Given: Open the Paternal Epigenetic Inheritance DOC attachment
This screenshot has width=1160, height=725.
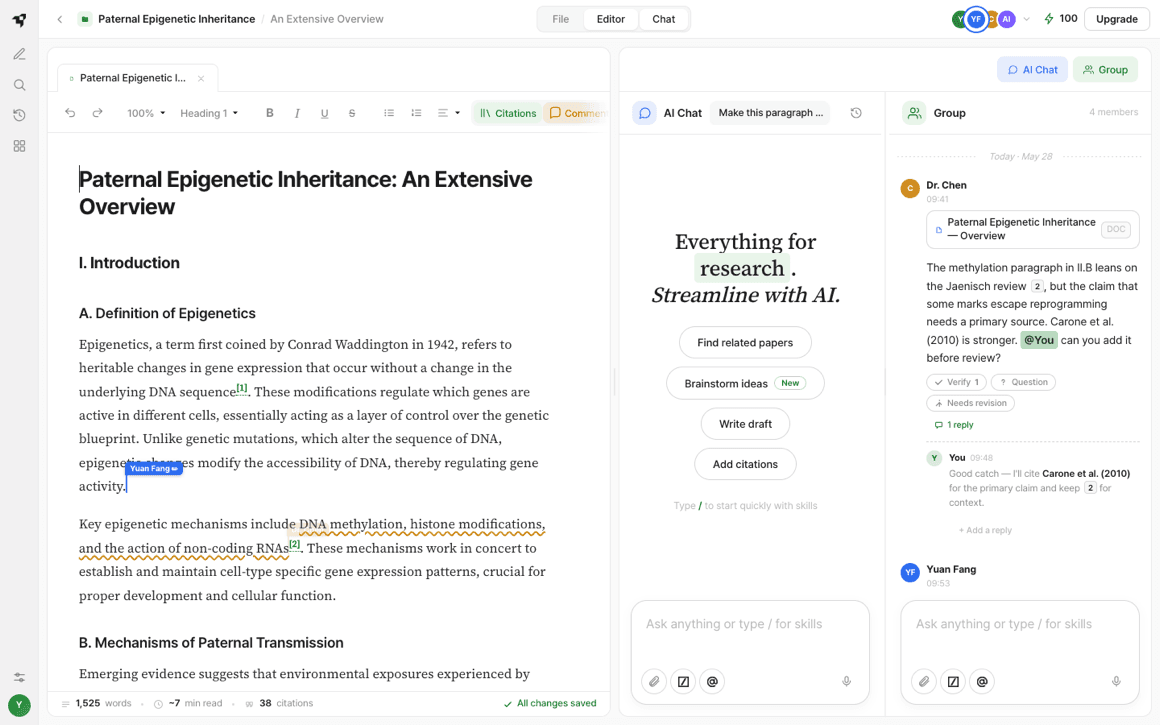Looking at the screenshot, I should pos(1033,229).
